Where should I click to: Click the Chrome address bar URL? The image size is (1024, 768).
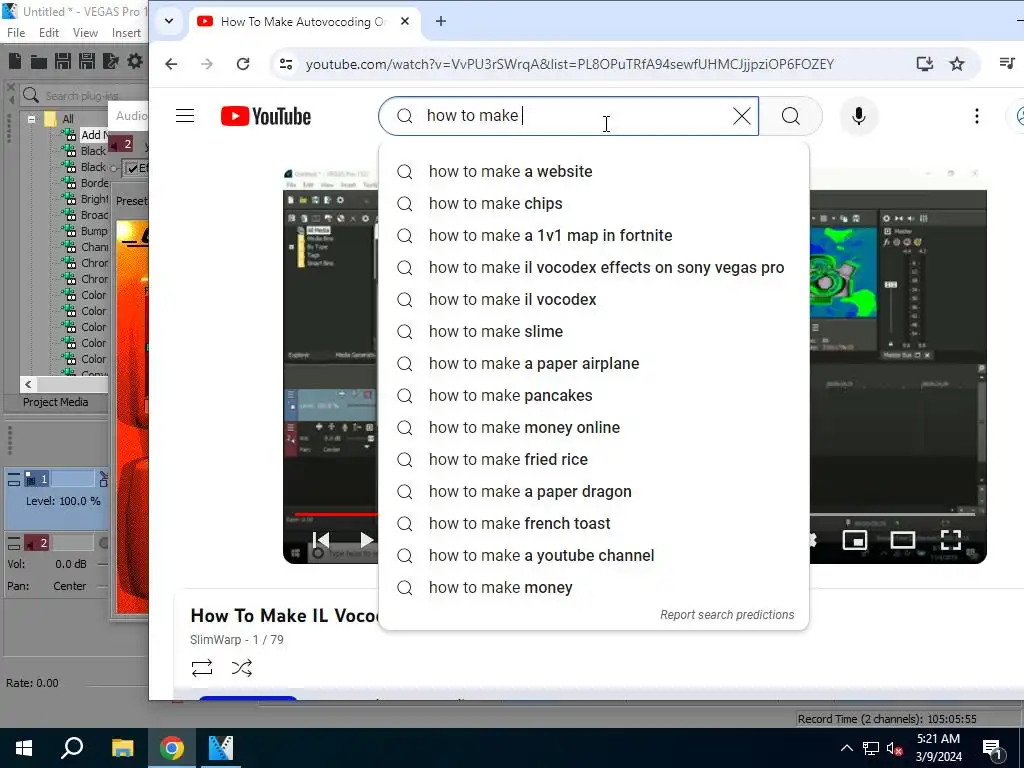(x=569, y=64)
